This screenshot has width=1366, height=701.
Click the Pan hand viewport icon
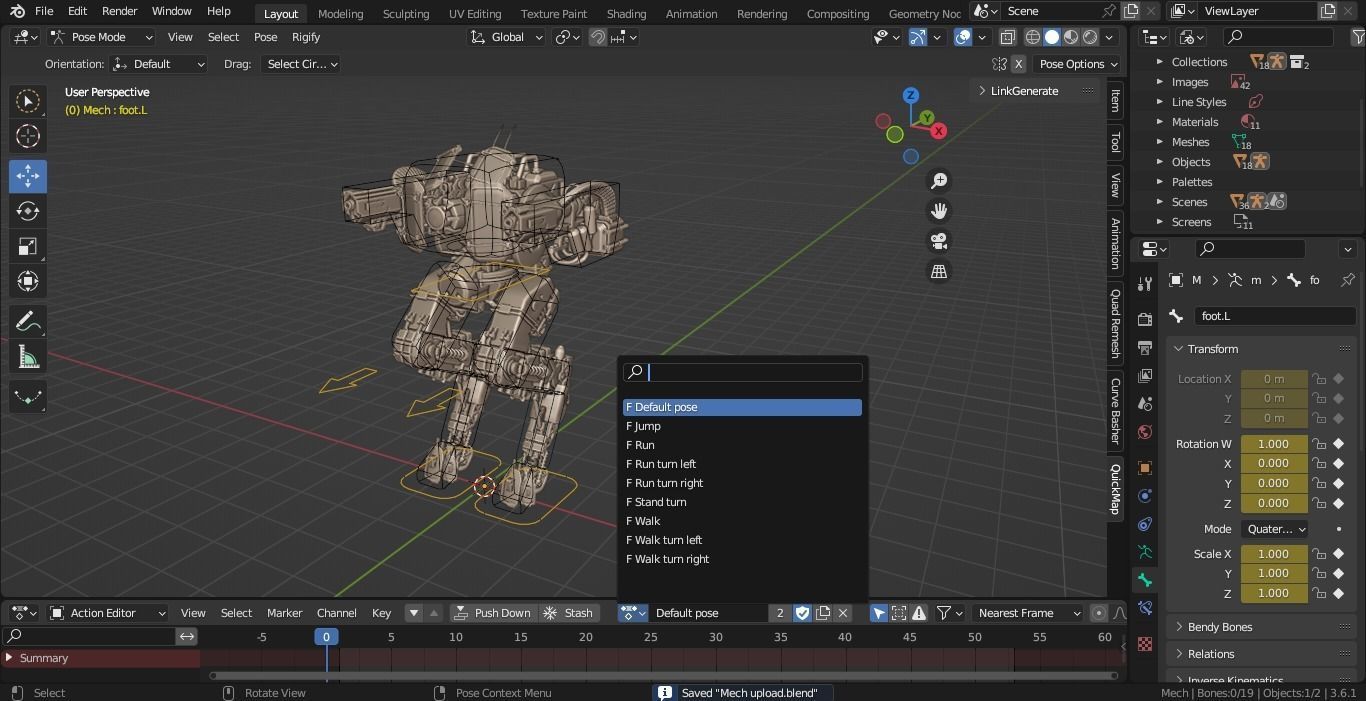point(939,211)
